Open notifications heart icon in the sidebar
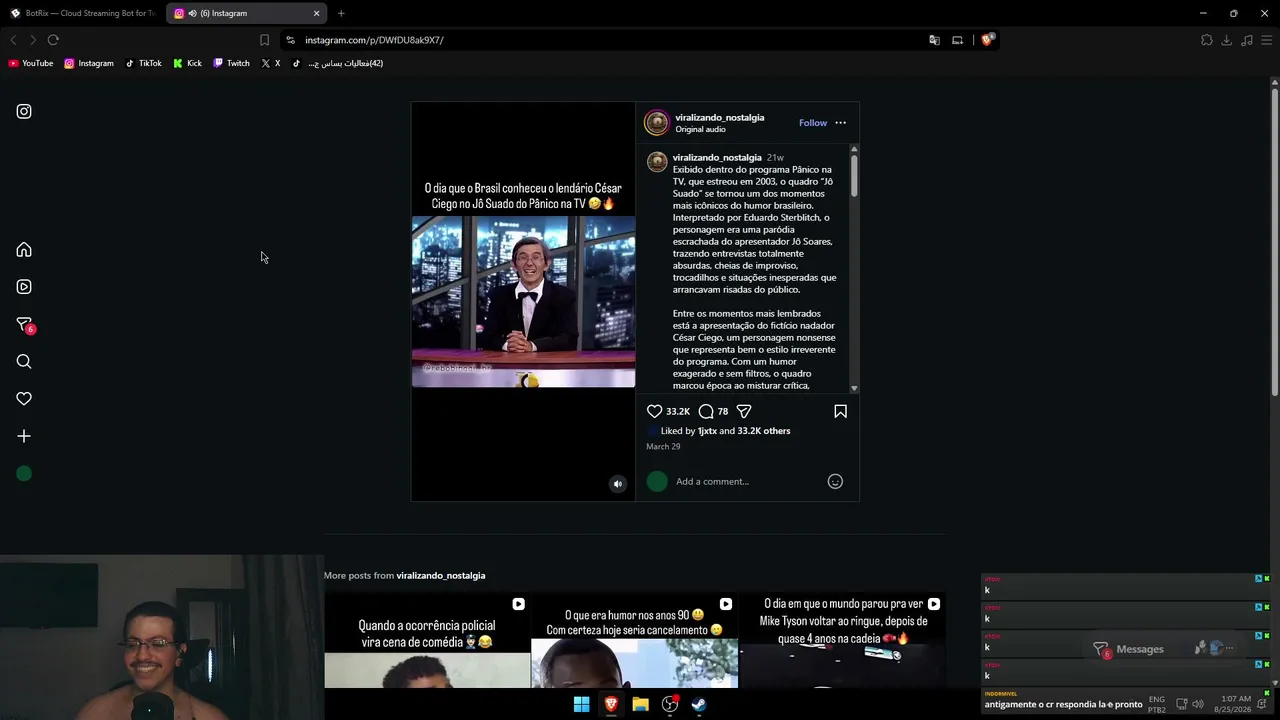This screenshot has width=1280, height=720. click(x=24, y=399)
